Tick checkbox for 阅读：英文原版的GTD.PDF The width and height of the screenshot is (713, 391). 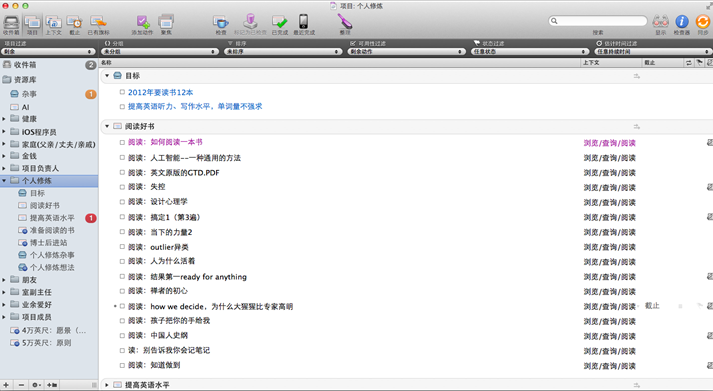(122, 173)
